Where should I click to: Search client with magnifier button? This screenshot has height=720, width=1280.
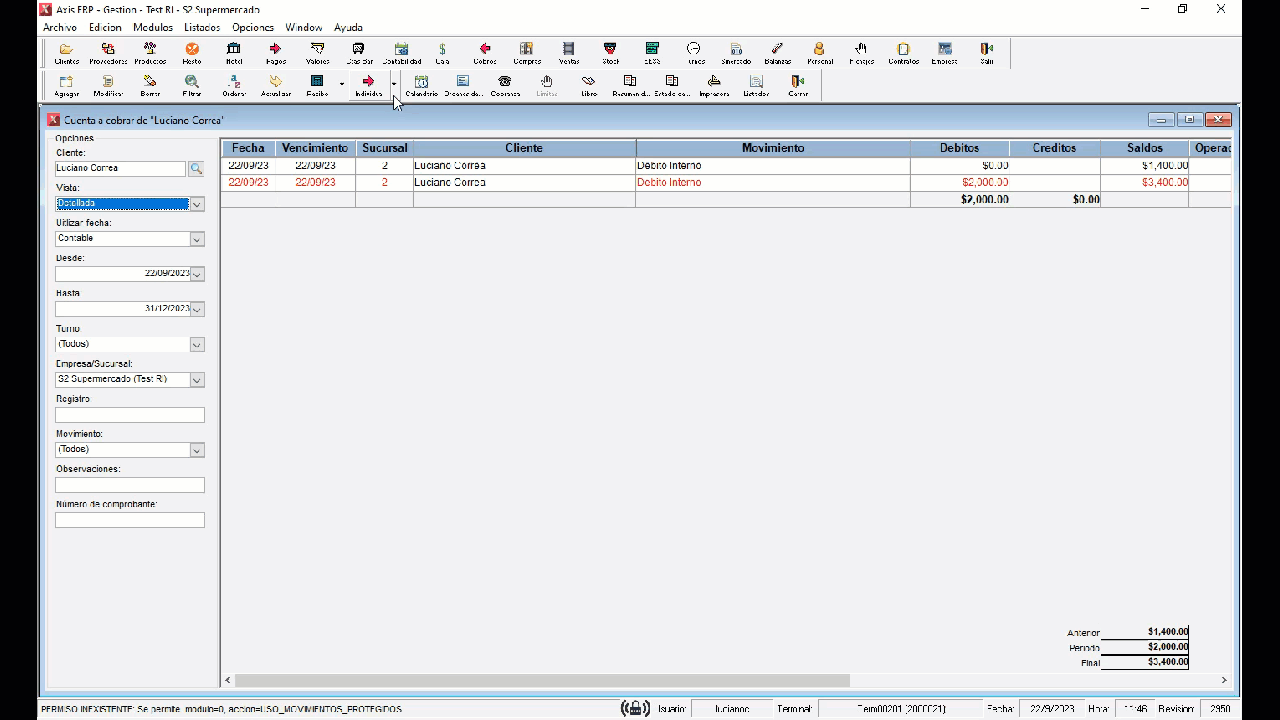(x=196, y=169)
